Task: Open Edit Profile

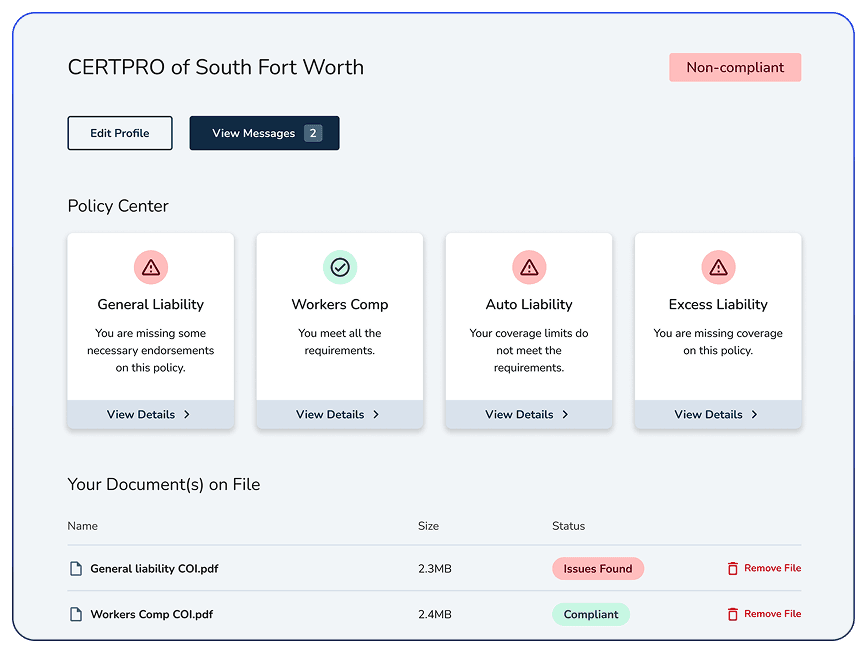Action: click(119, 132)
